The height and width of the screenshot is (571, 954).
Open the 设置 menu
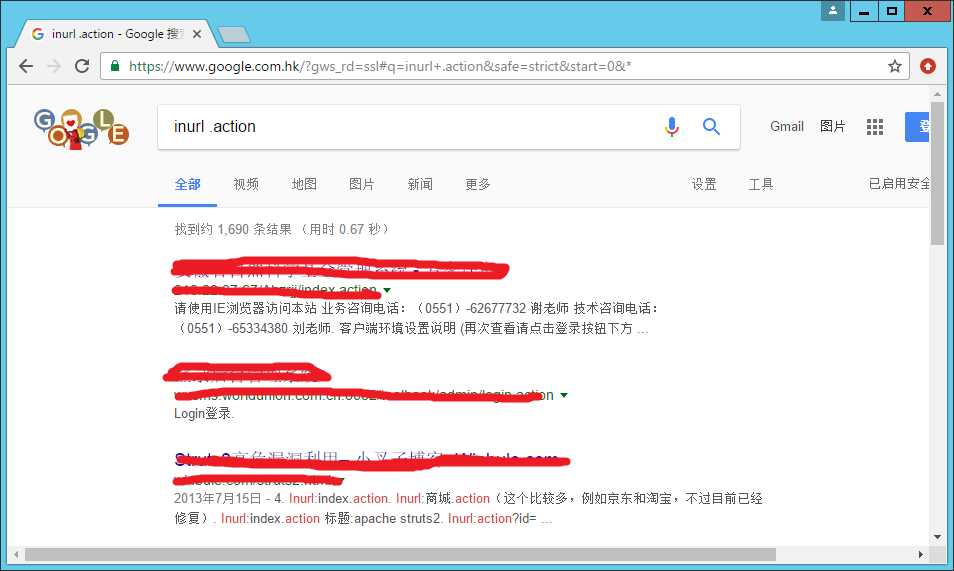[x=704, y=184]
